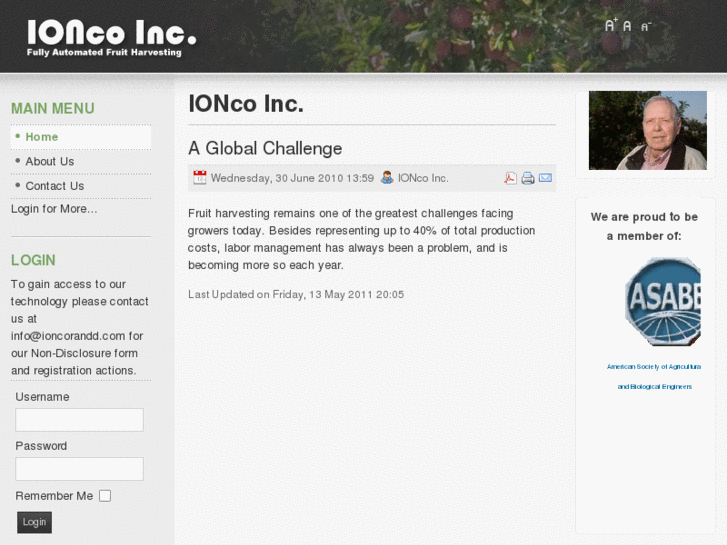This screenshot has width=727, height=545.
Task: Click the author icon beside IONco Inc.
Action: pos(387,178)
